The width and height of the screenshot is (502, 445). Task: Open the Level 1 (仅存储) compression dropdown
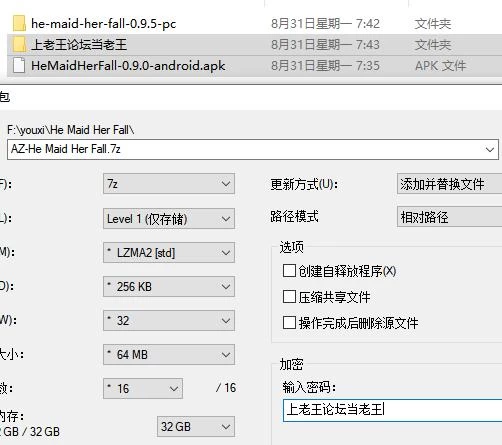(169, 219)
